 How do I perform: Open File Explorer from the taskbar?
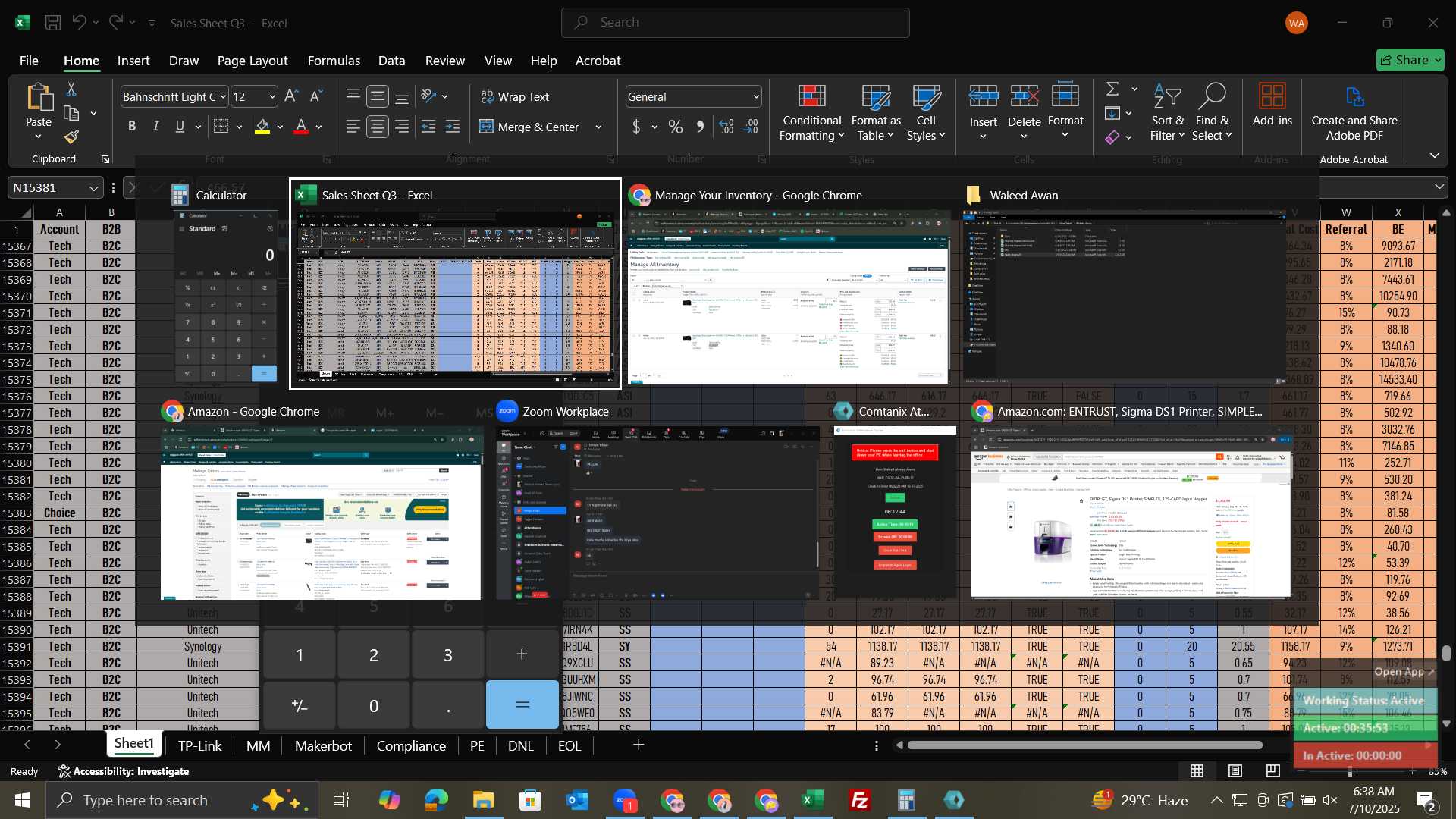[x=483, y=800]
